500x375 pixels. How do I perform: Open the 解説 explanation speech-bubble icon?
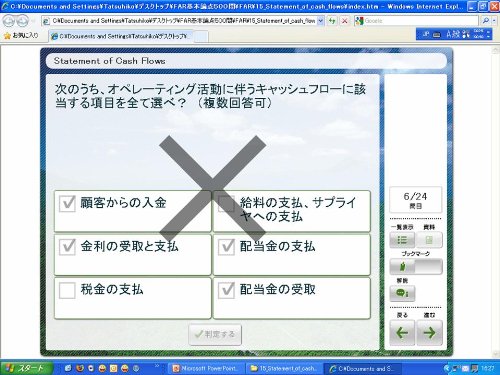point(402,293)
